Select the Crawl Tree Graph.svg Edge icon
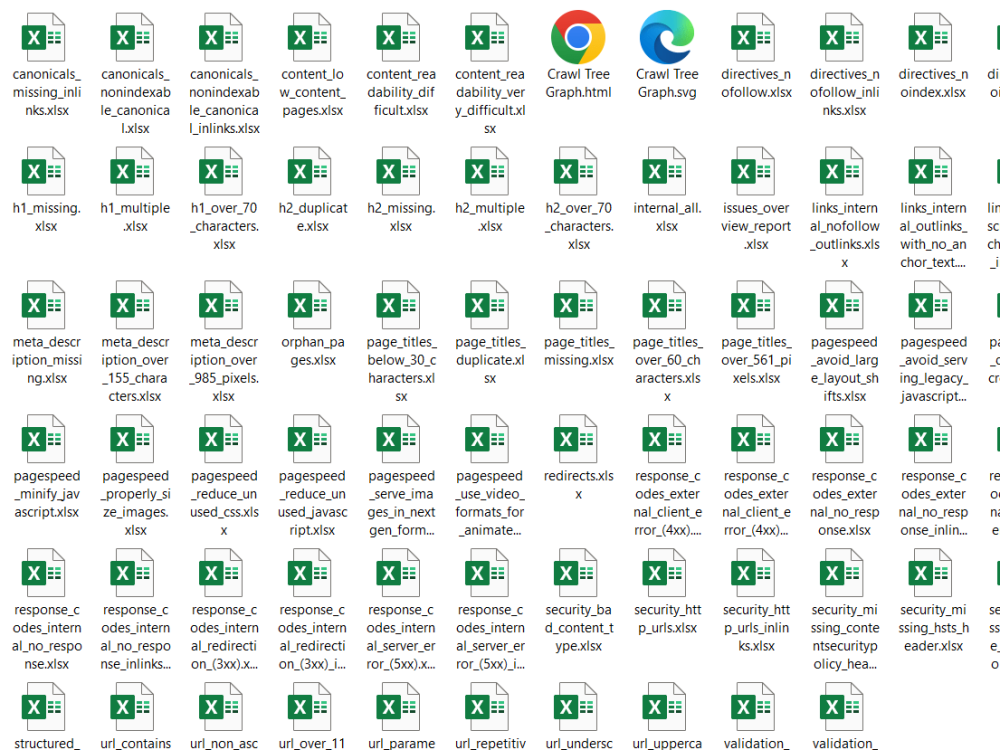 click(666, 37)
